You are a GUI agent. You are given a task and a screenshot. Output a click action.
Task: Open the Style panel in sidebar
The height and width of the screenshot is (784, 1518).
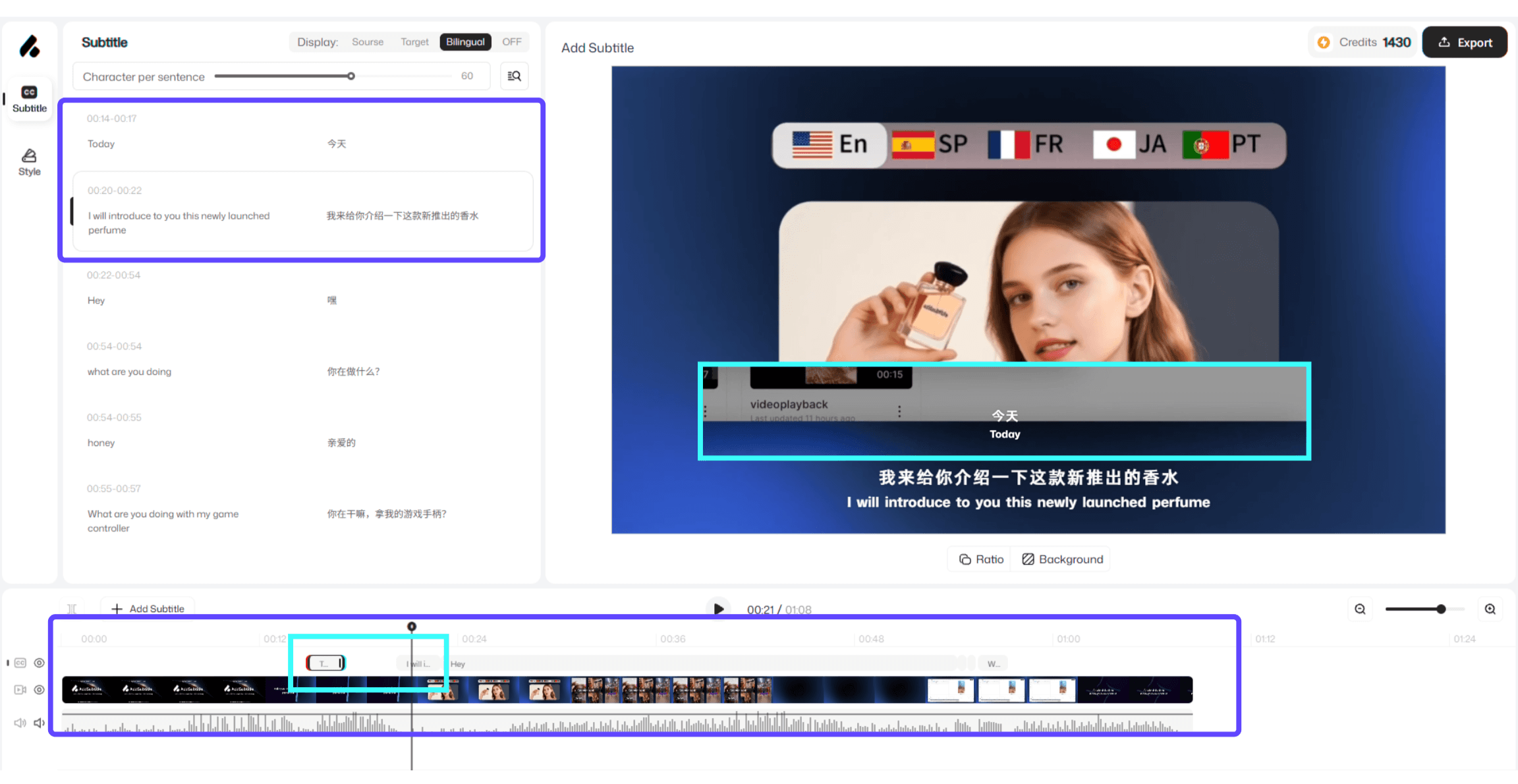pyautogui.click(x=29, y=162)
